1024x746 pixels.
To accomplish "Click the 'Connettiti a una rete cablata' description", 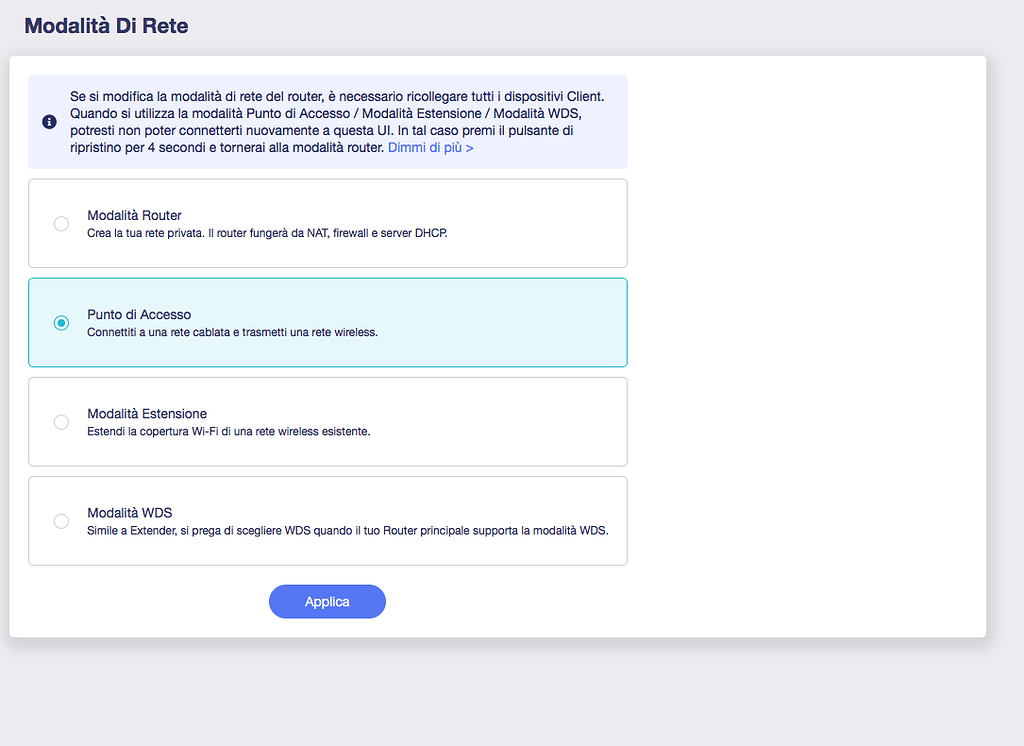I will coord(232,331).
